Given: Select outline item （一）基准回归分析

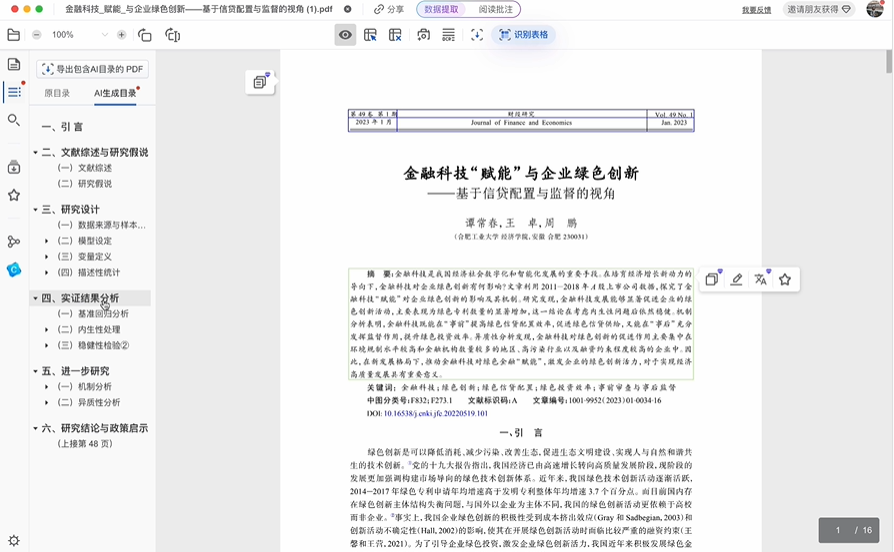Looking at the screenshot, I should click(x=92, y=314).
